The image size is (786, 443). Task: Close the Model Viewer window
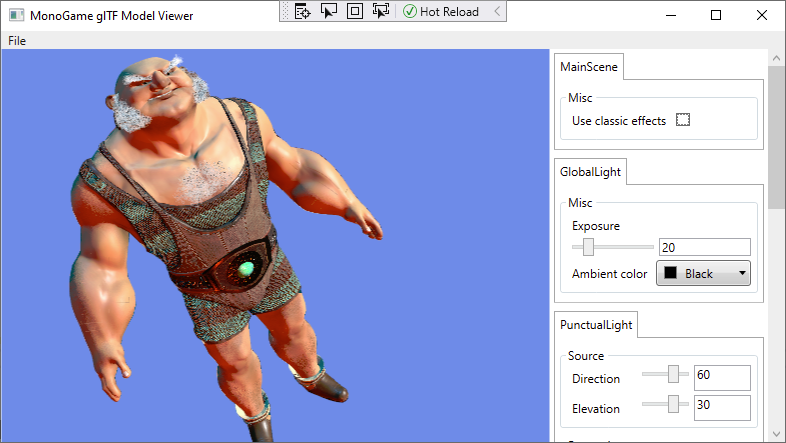(761, 15)
